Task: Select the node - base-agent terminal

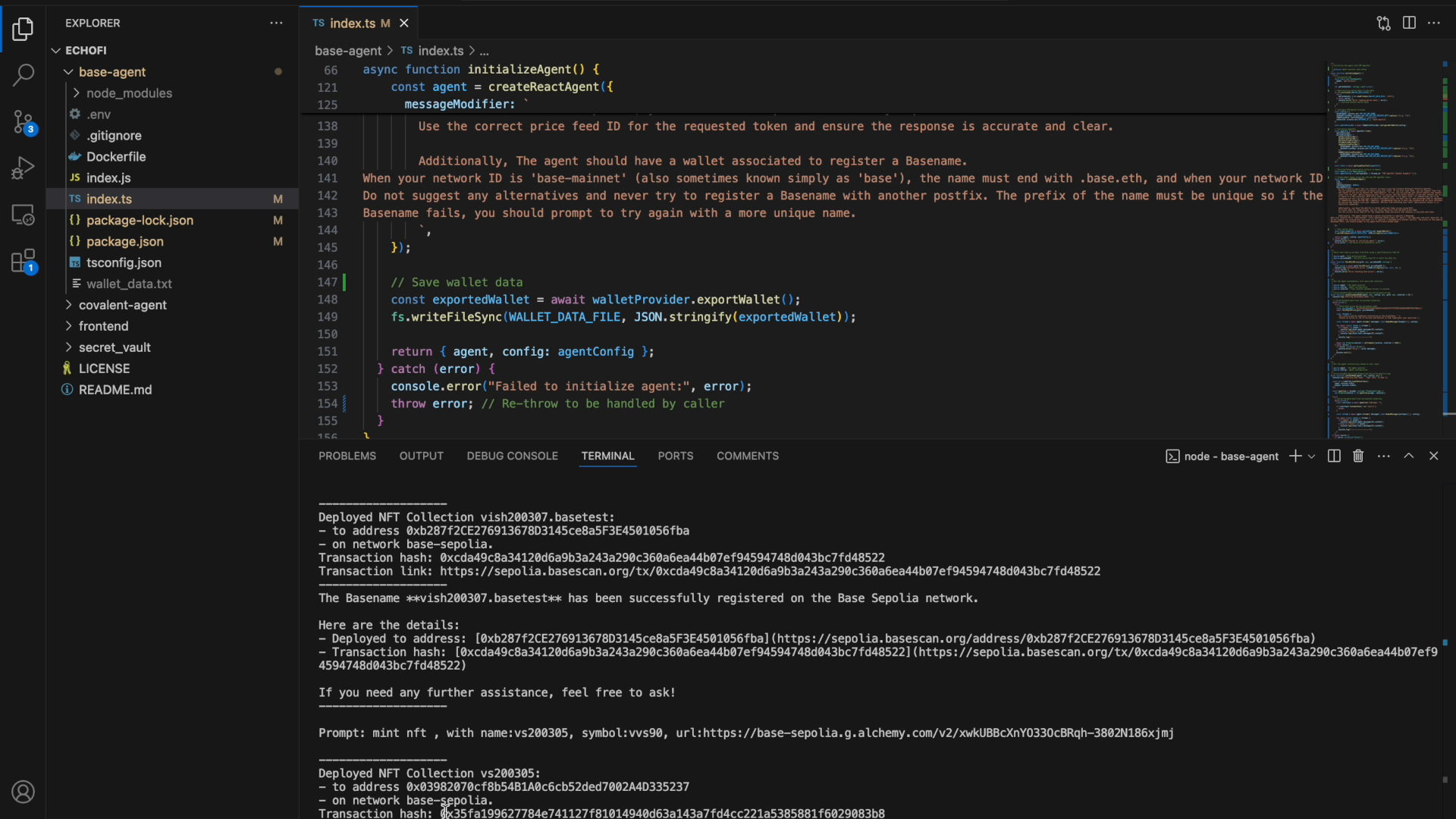Action: pos(1222,456)
